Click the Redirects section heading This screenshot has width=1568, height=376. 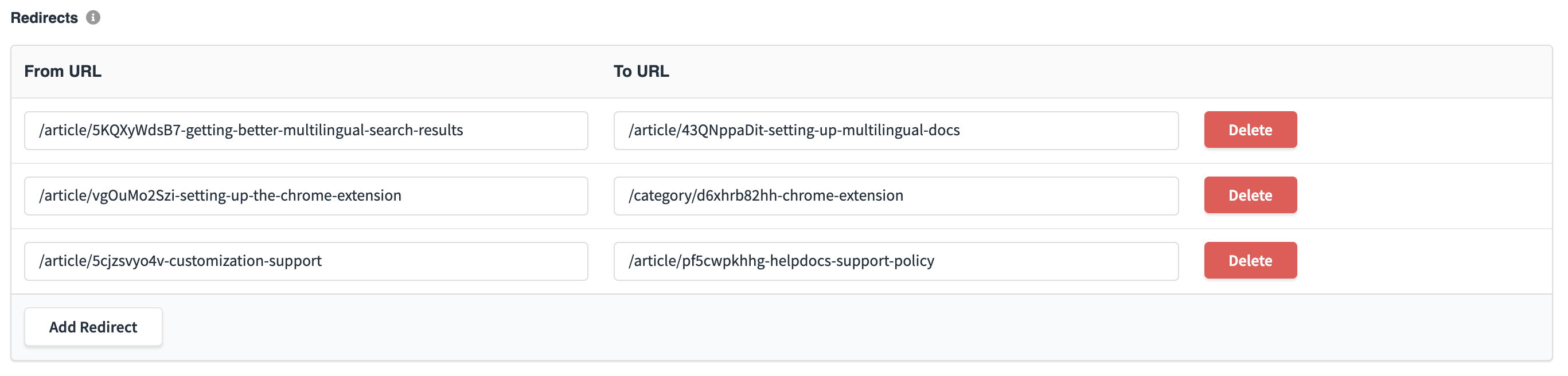(x=44, y=18)
